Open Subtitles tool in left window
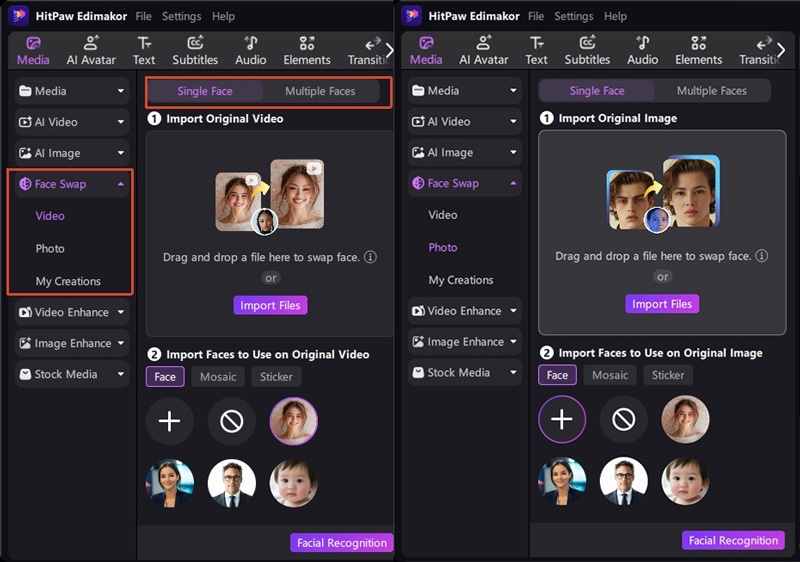Viewport: 800px width, 562px height. point(195,50)
